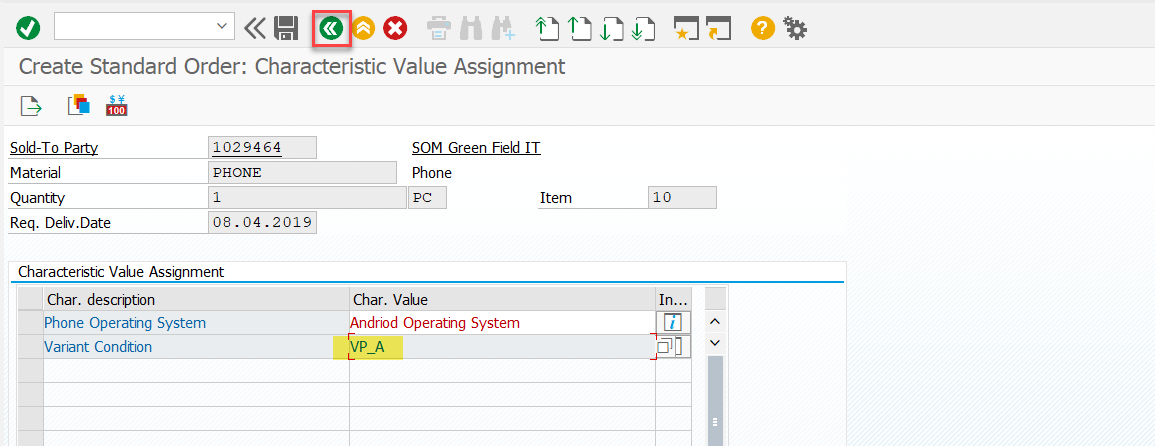Click the yellow Exit icon
This screenshot has height=446, width=1155.
tap(363, 29)
